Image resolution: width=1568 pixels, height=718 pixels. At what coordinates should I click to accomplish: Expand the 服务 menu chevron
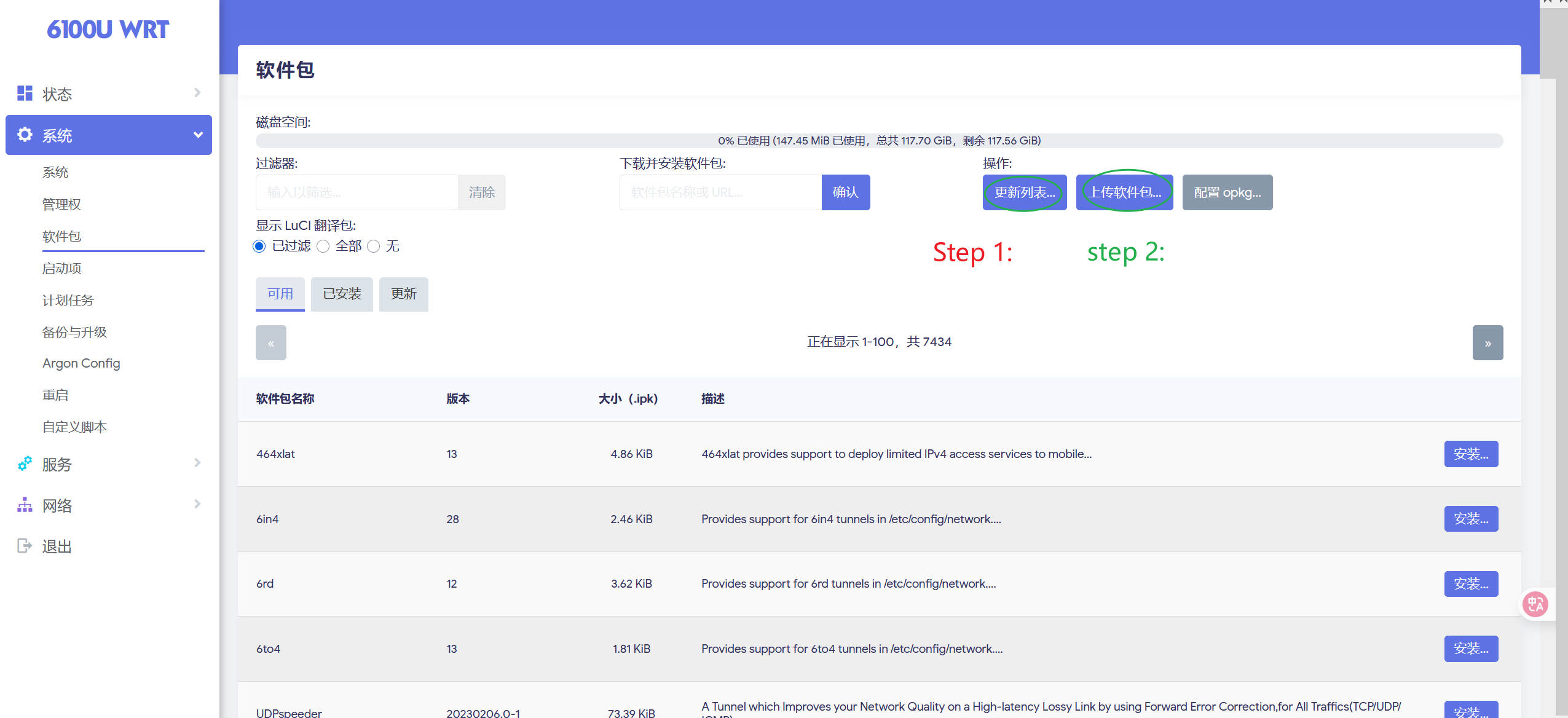[197, 463]
